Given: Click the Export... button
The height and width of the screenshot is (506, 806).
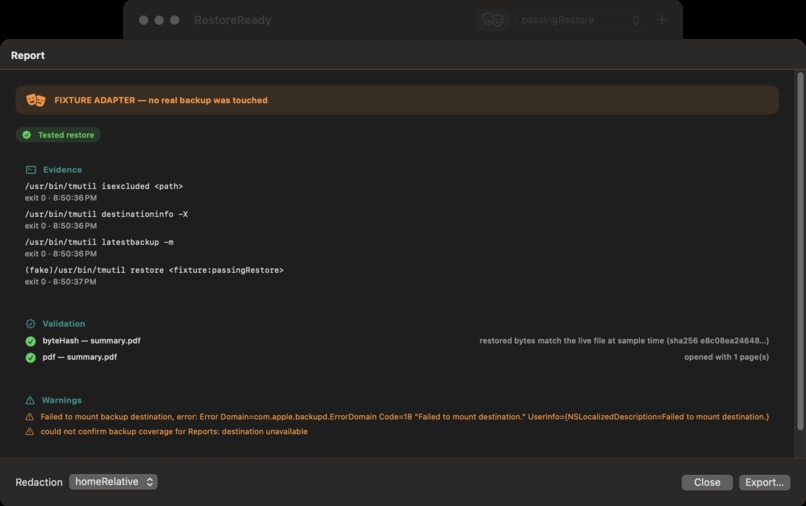Looking at the screenshot, I should click(x=764, y=482).
